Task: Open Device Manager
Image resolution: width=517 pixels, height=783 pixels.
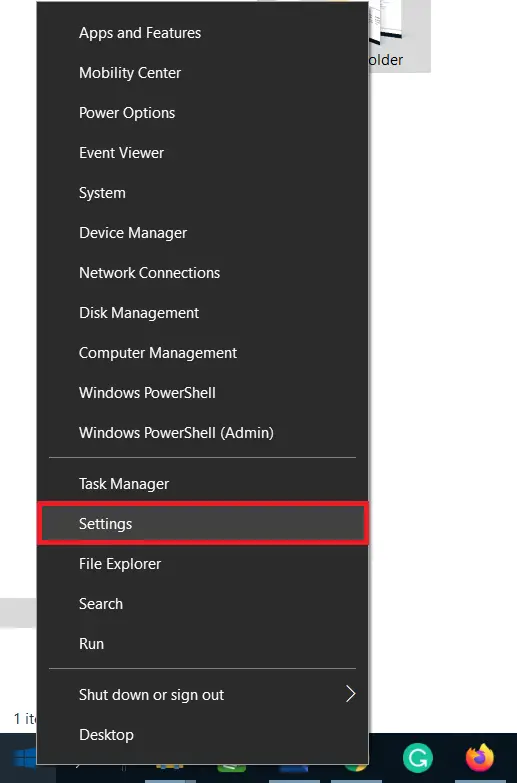Action: pyautogui.click(x=202, y=233)
